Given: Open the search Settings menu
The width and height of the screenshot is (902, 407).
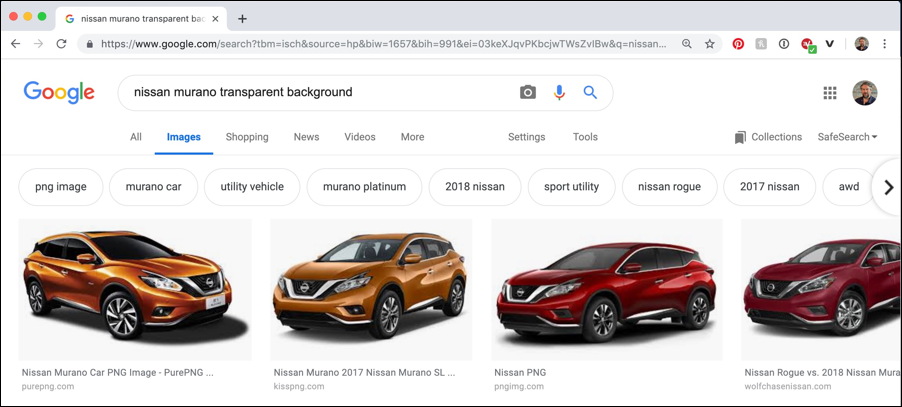Looking at the screenshot, I should [x=526, y=137].
